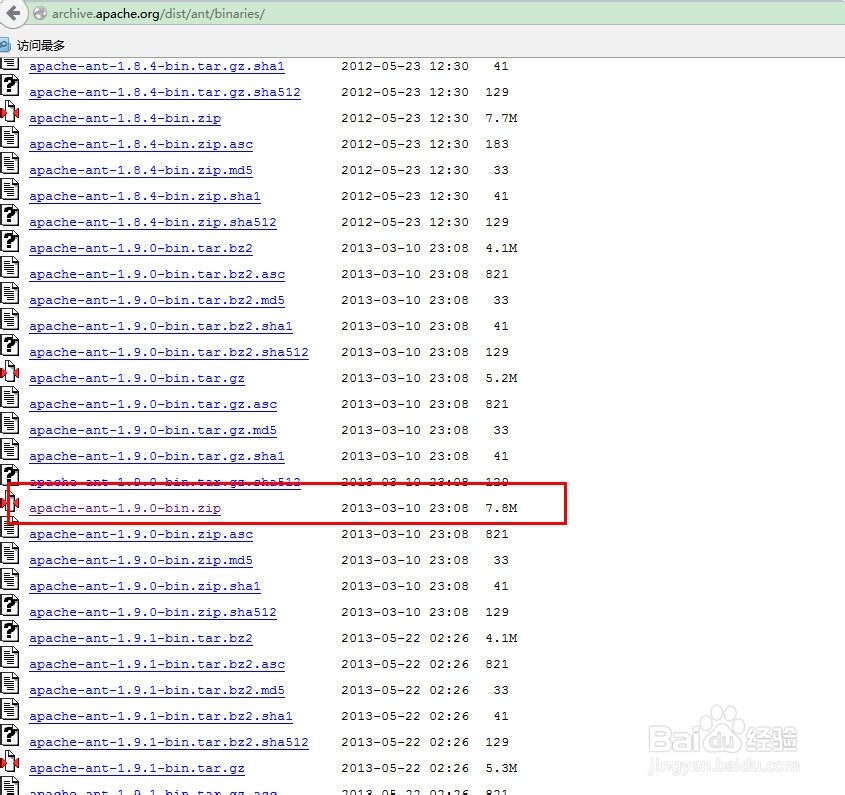The height and width of the screenshot is (795, 845).
Task: Open apache-ant-1.9.0-bin.zip.asc link
Action: [x=141, y=534]
